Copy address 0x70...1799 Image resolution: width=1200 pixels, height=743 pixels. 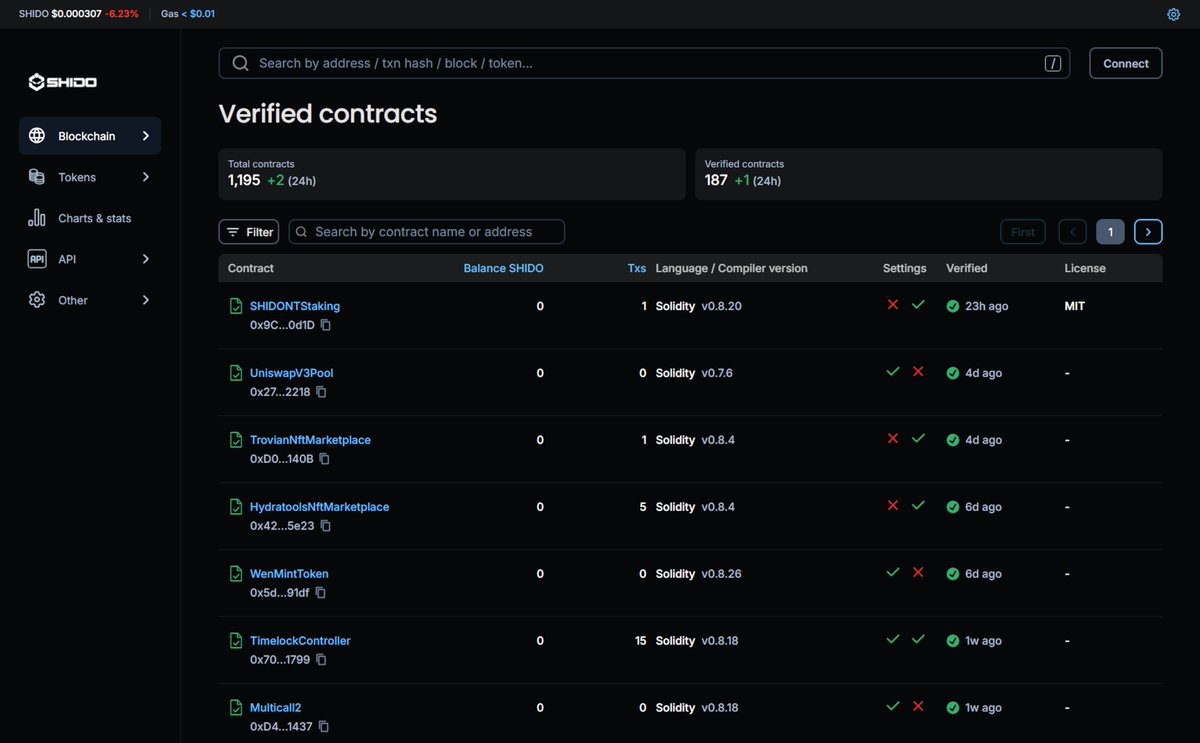pyautogui.click(x=322, y=660)
